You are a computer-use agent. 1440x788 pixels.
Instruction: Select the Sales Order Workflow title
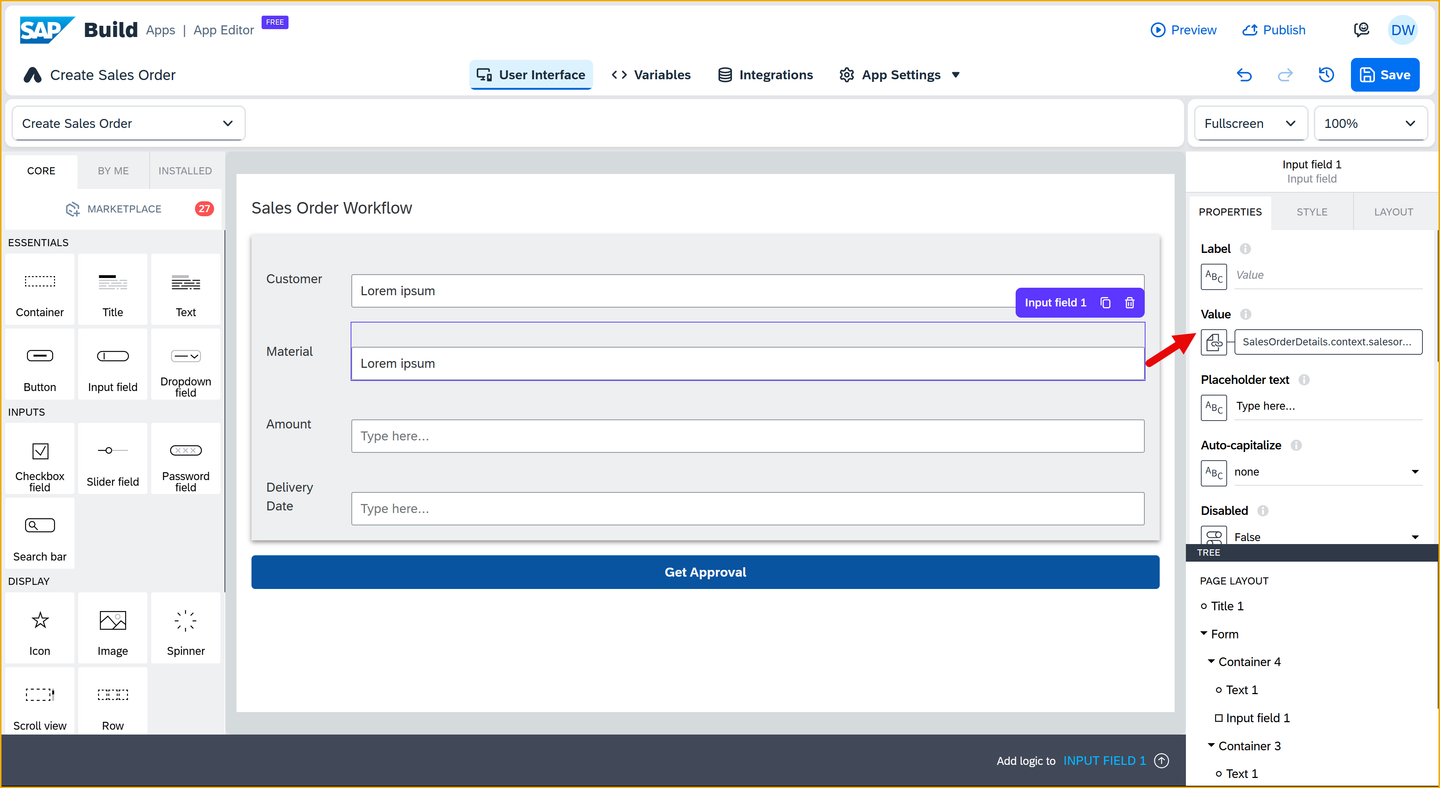(332, 208)
